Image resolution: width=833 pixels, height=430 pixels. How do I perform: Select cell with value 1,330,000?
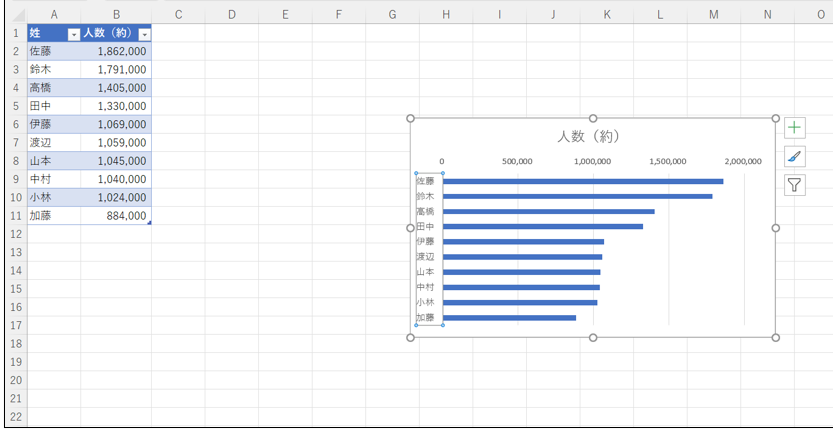tap(116, 106)
